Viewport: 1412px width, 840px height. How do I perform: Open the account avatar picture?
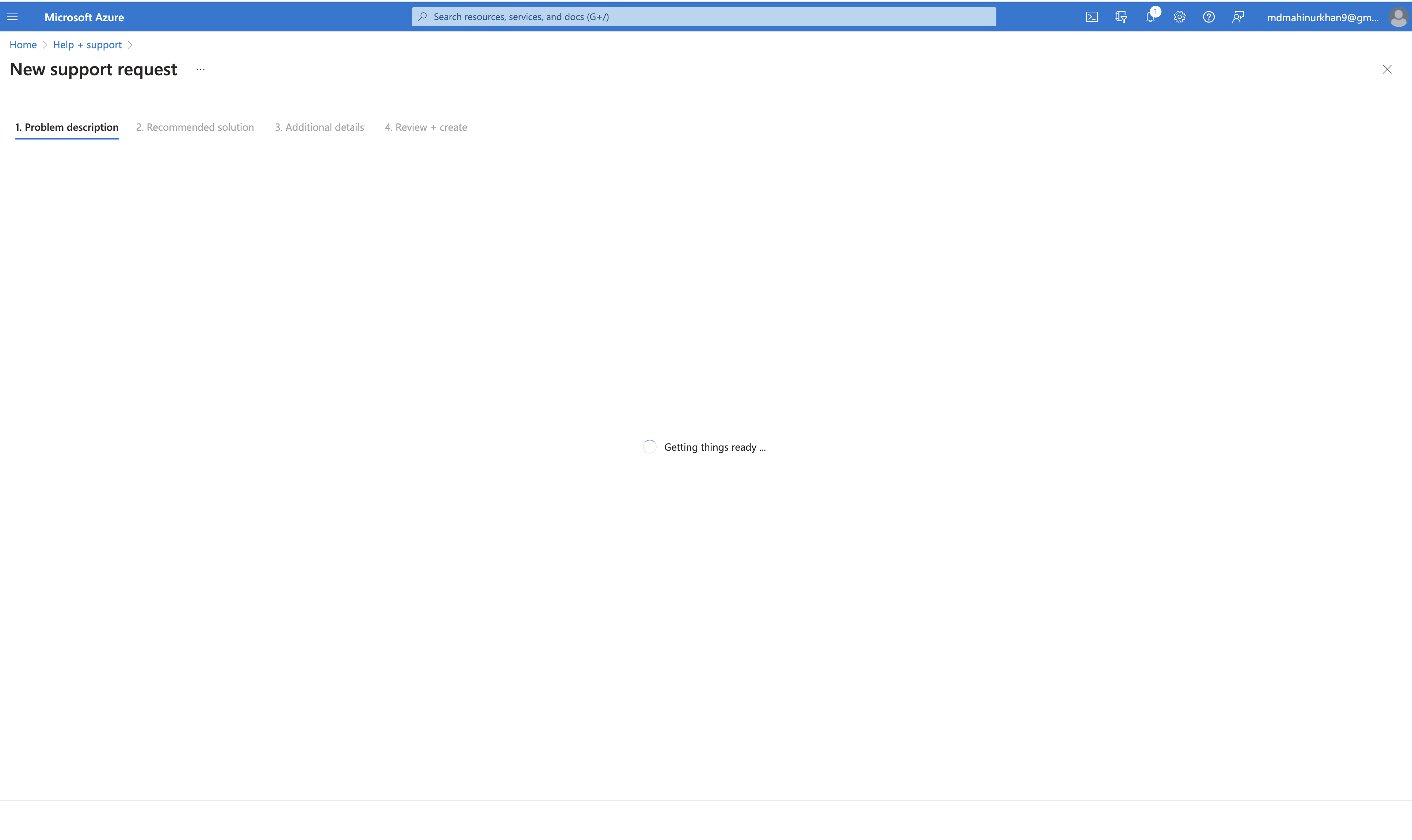click(x=1398, y=16)
